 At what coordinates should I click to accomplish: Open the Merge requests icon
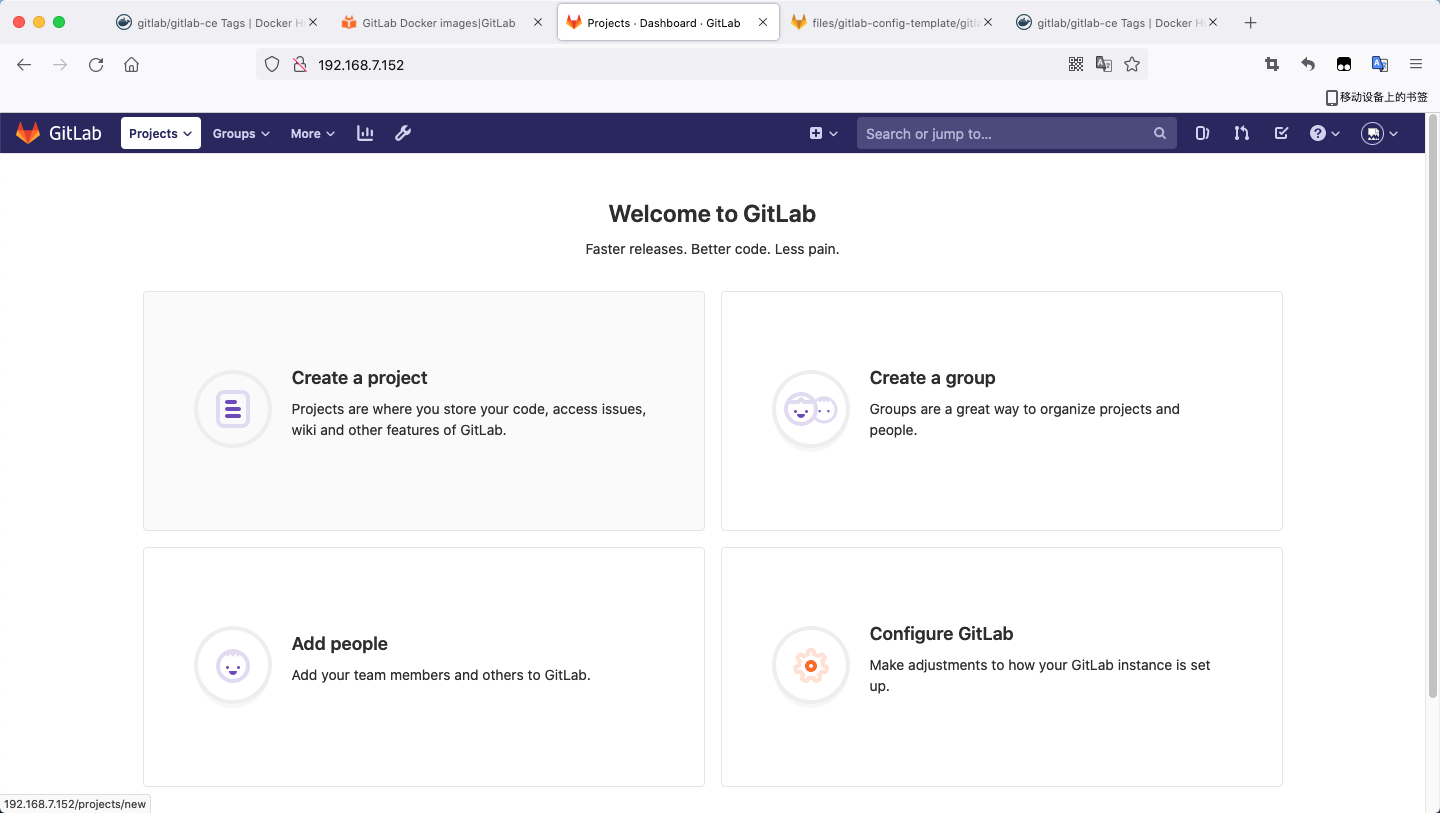1241,133
